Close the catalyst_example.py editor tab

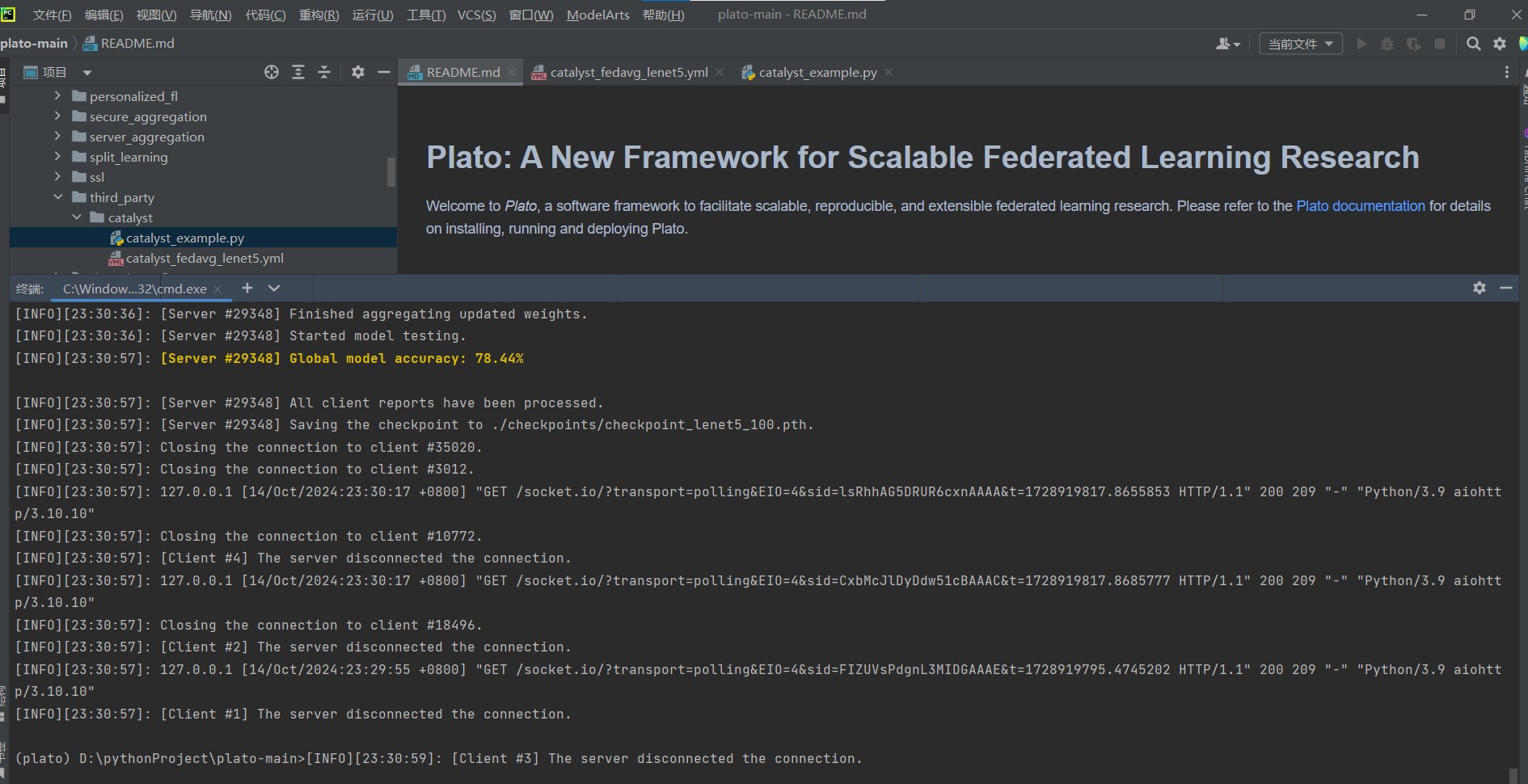(x=889, y=73)
